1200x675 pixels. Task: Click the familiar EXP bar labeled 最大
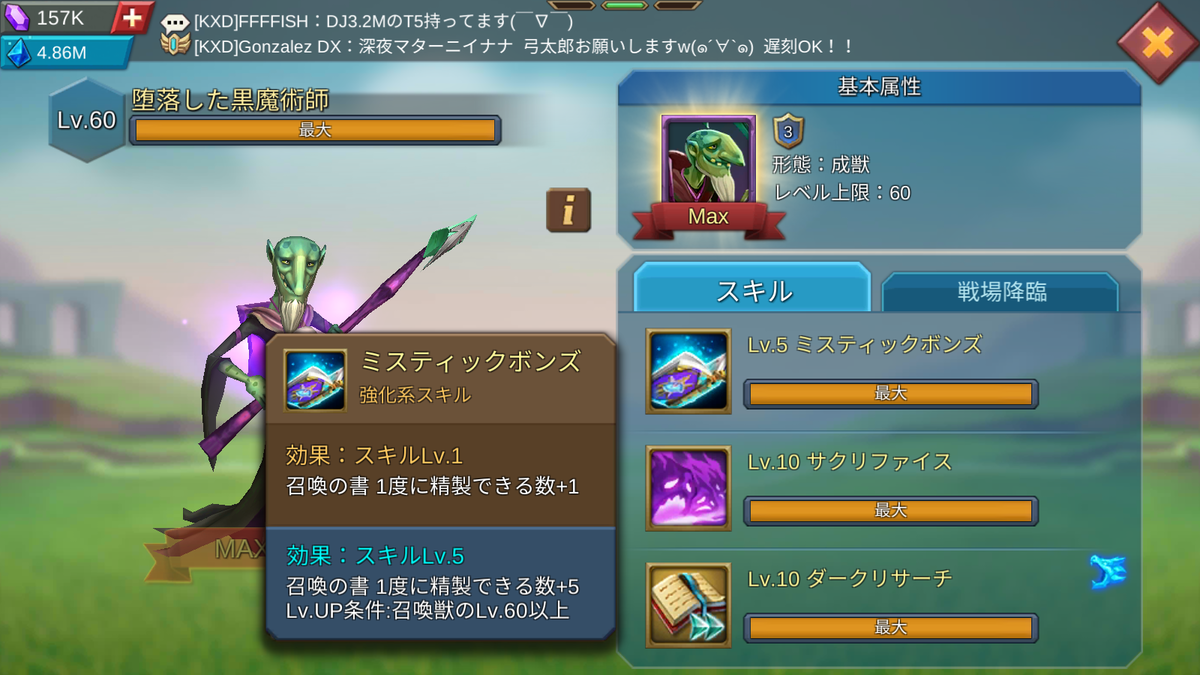[x=315, y=130]
